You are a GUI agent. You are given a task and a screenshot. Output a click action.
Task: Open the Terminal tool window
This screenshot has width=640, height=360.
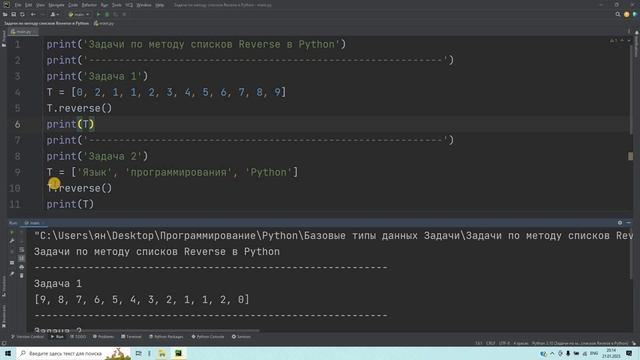pyautogui.click(x=131, y=337)
